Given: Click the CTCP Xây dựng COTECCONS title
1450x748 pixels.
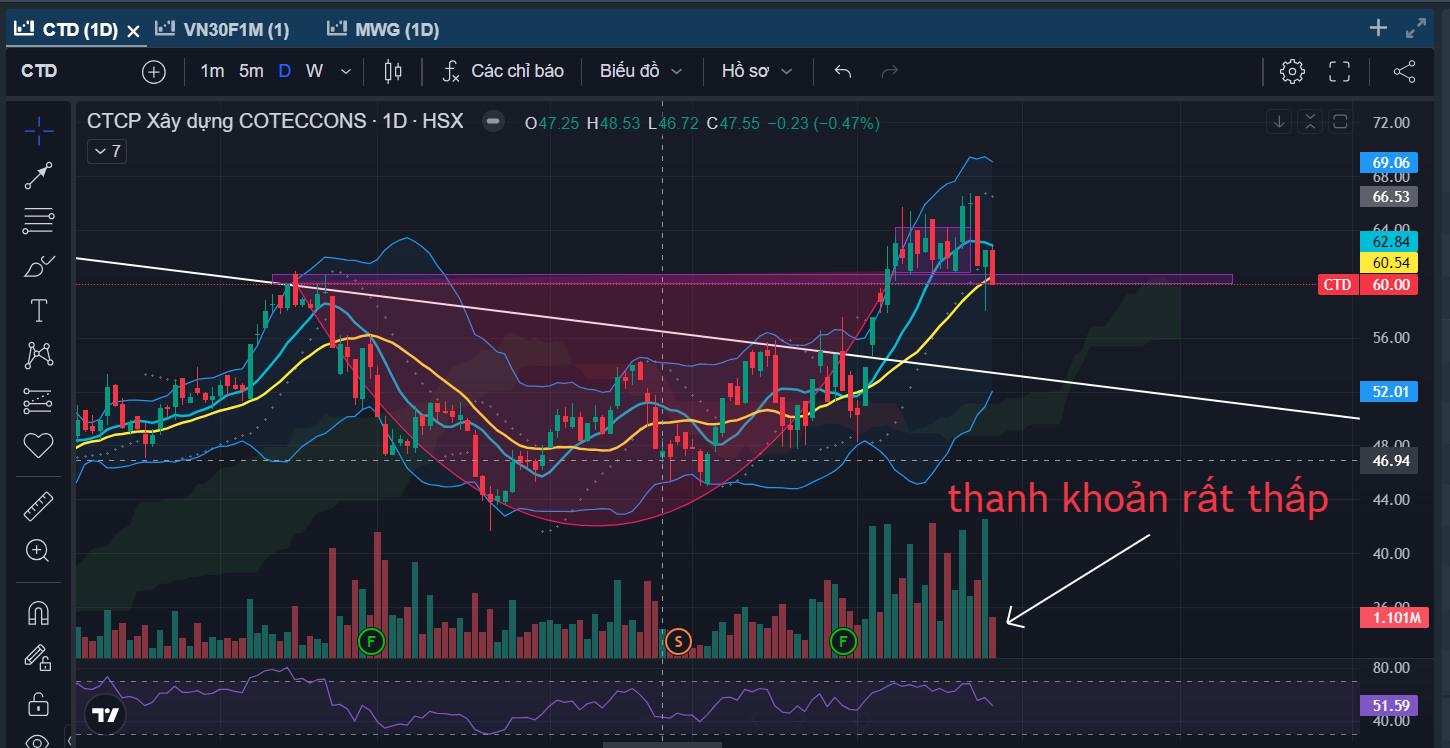Looking at the screenshot, I should pyautogui.click(x=227, y=121).
